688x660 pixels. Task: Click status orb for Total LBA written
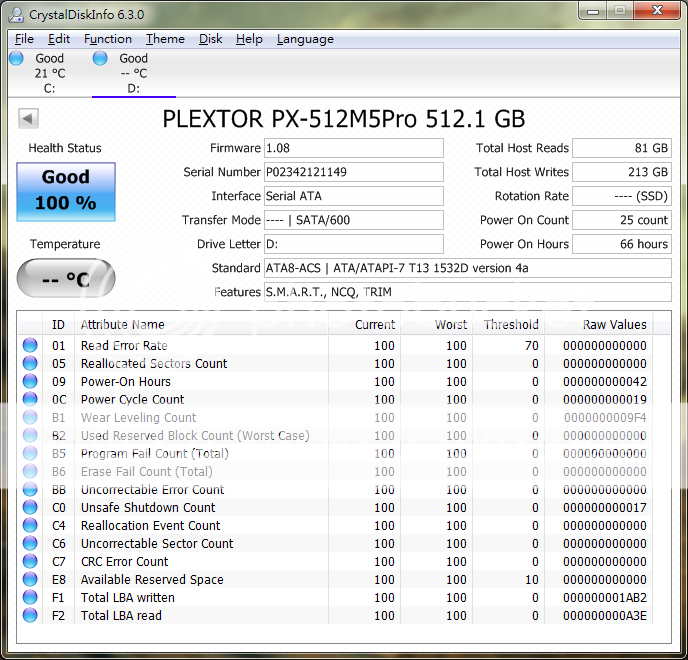click(30, 597)
